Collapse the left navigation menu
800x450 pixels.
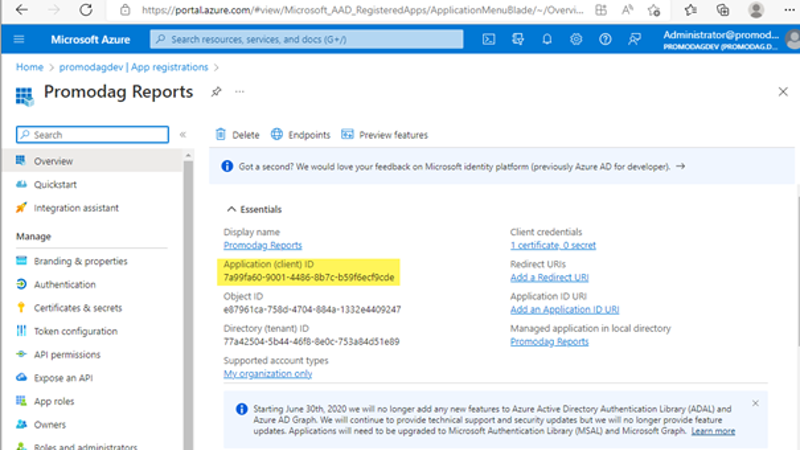(183, 135)
